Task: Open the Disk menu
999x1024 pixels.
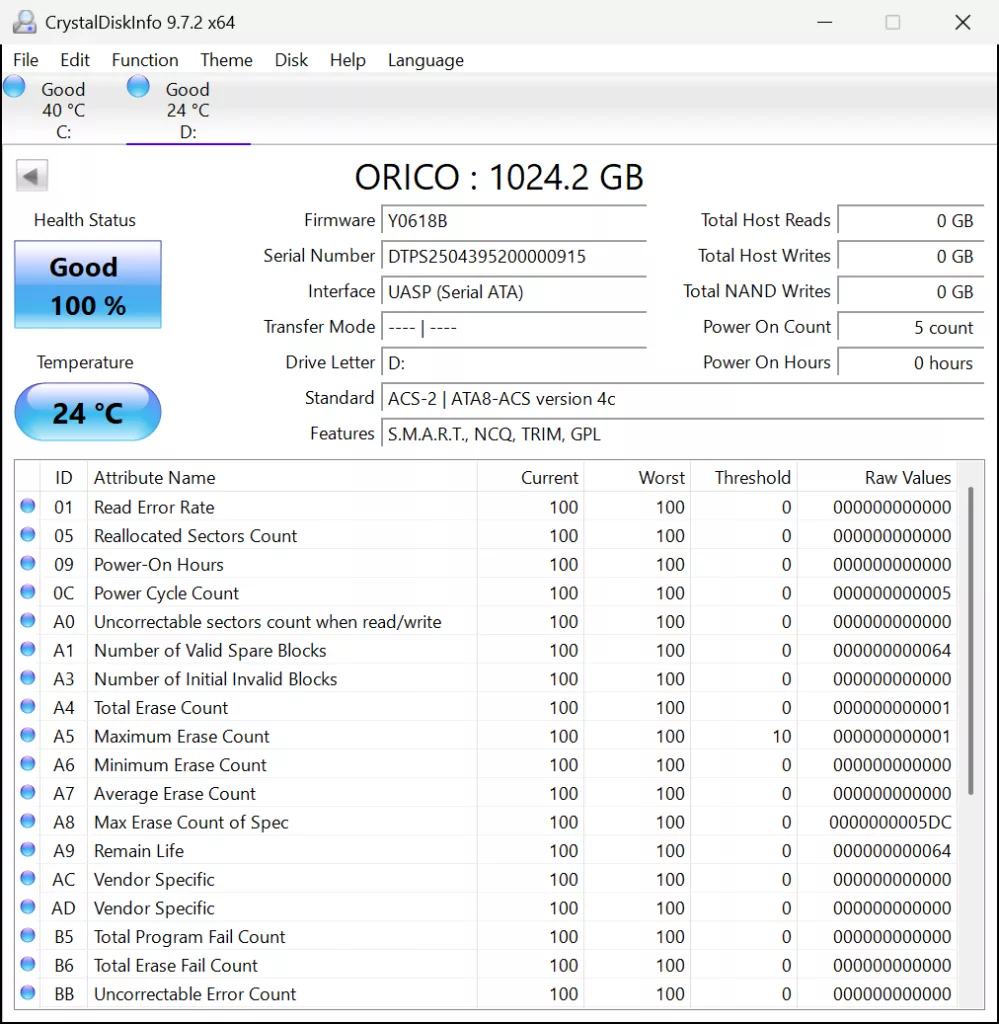Action: (x=291, y=60)
